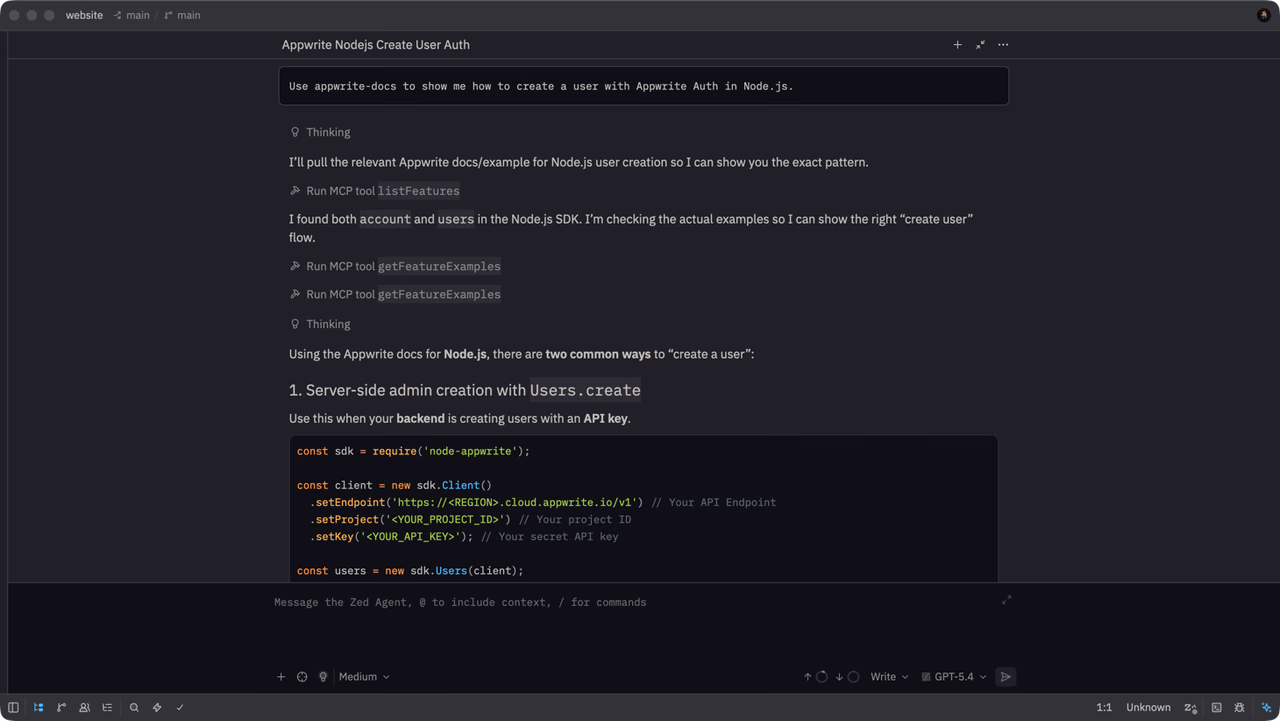The height and width of the screenshot is (721, 1280).
Task: Click the 'const users = new sdk.Users' line
Action: coord(410,571)
